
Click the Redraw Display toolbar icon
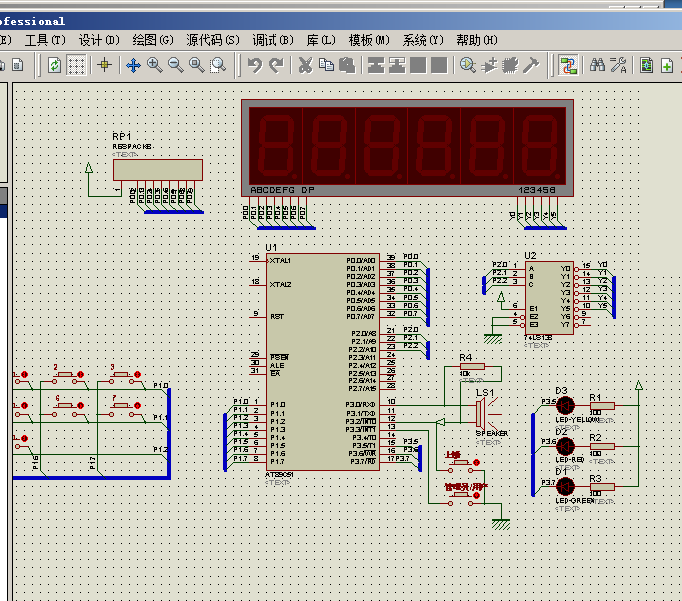54,66
